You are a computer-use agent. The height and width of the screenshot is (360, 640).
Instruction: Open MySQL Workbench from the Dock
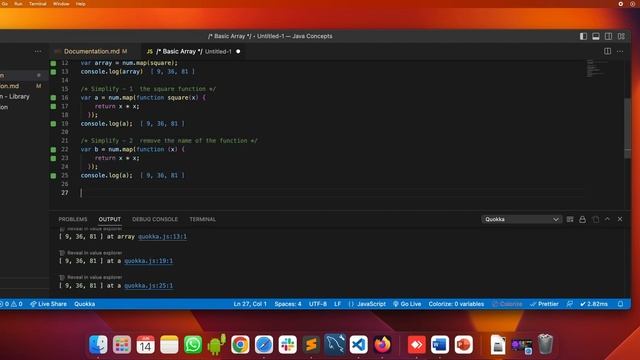click(335, 344)
